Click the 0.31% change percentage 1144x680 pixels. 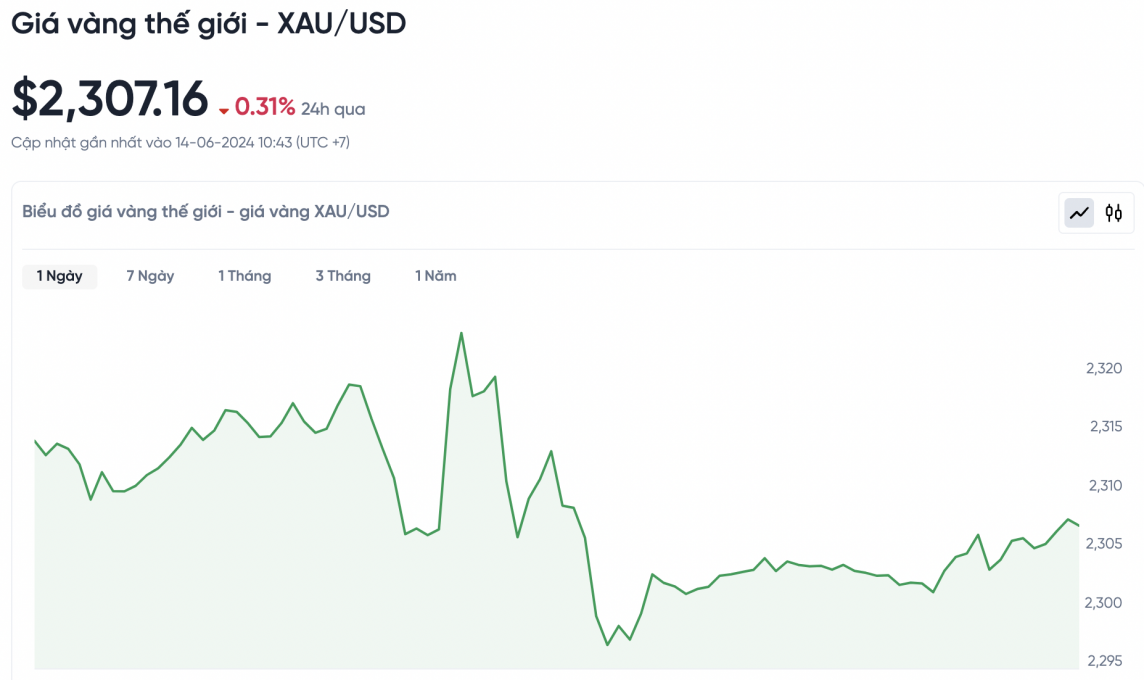pyautogui.click(x=265, y=107)
